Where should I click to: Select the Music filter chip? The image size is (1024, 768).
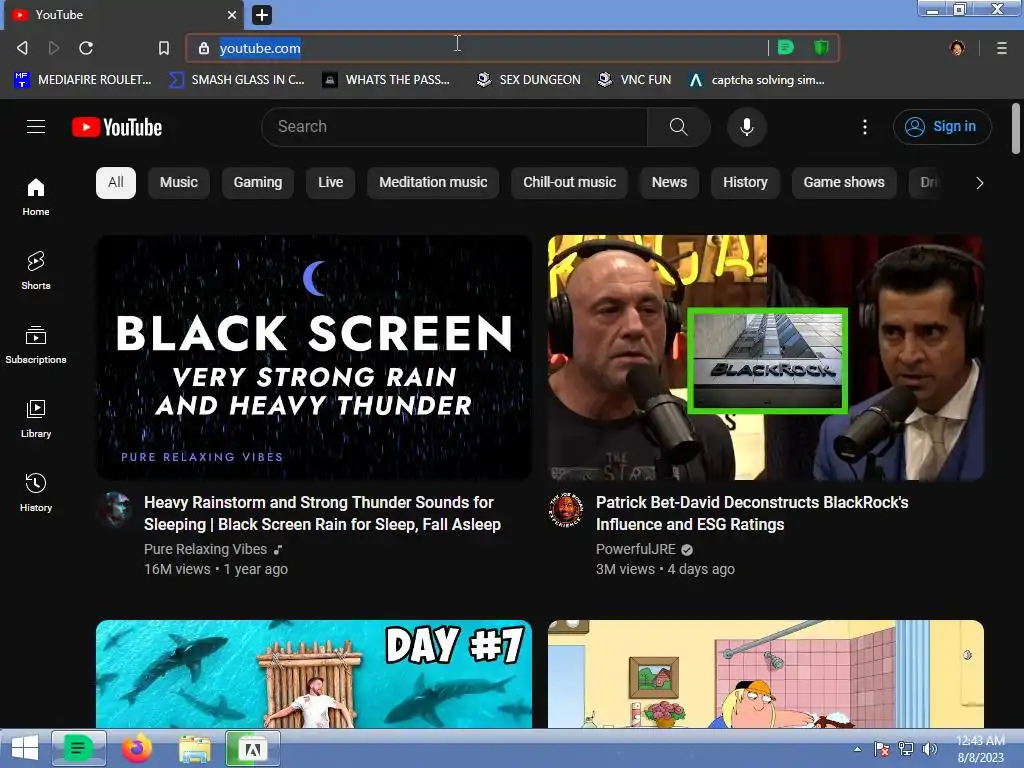point(178,183)
